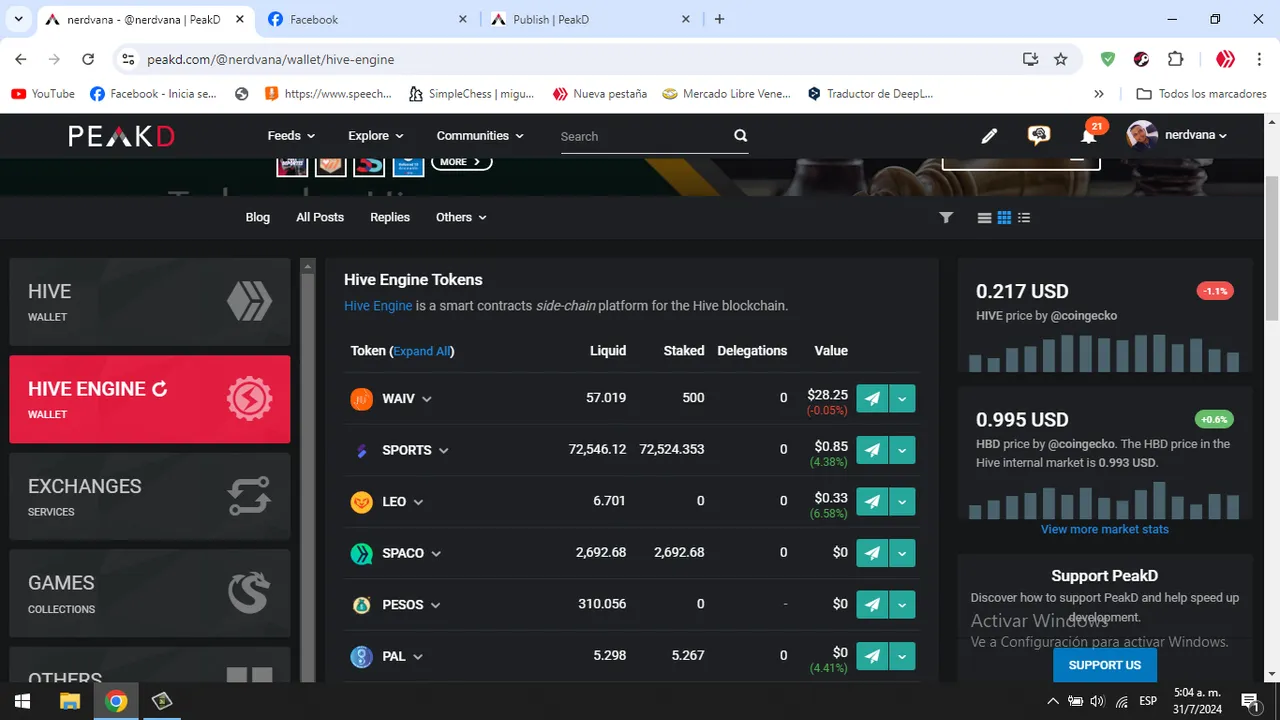The height and width of the screenshot is (720, 1280).
Task: Open WAIV row more actions dropdown
Action: point(902,398)
